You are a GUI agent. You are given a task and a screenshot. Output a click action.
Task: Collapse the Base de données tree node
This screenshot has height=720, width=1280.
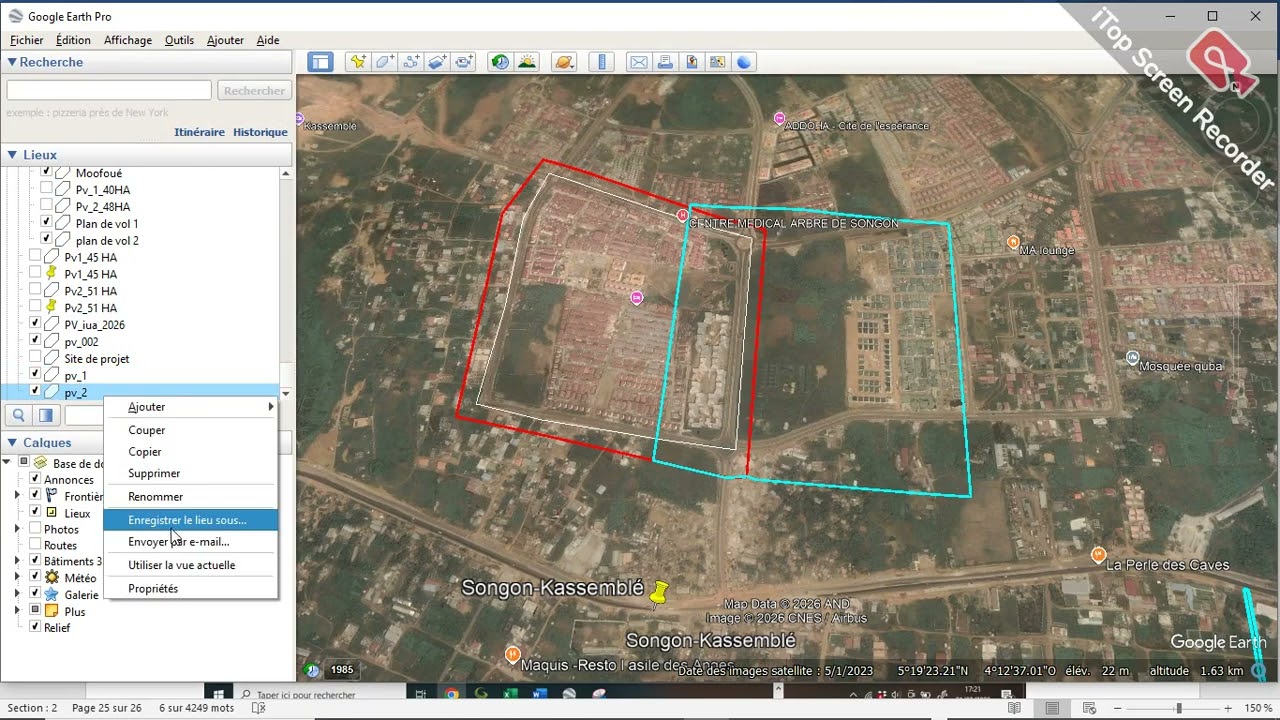pyautogui.click(x=7, y=462)
